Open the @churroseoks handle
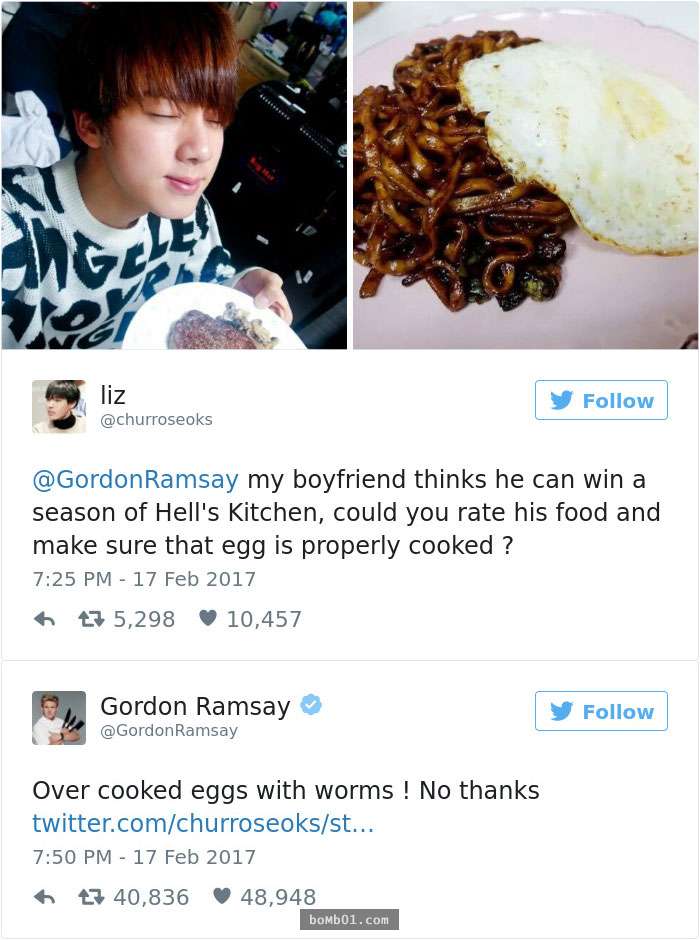 tap(156, 420)
